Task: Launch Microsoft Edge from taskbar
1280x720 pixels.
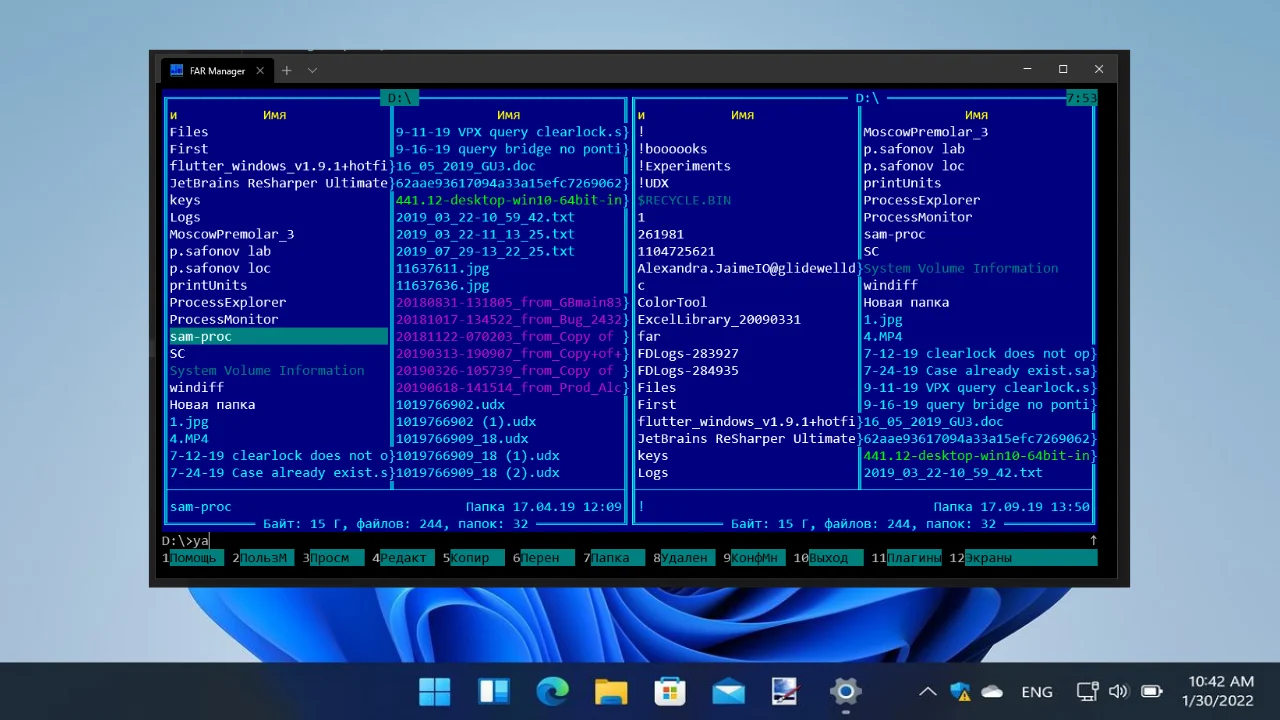Action: pyautogui.click(x=553, y=691)
